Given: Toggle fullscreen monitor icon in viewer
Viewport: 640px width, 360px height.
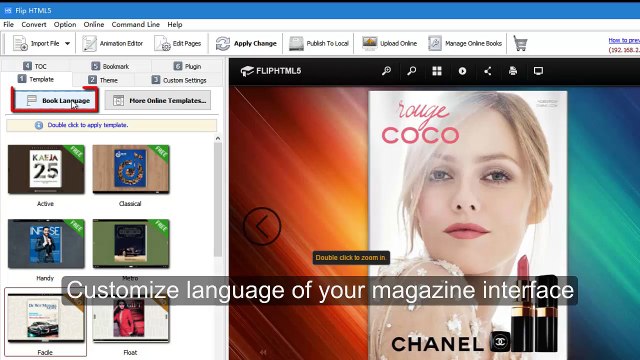Looking at the screenshot, I should coord(538,71).
